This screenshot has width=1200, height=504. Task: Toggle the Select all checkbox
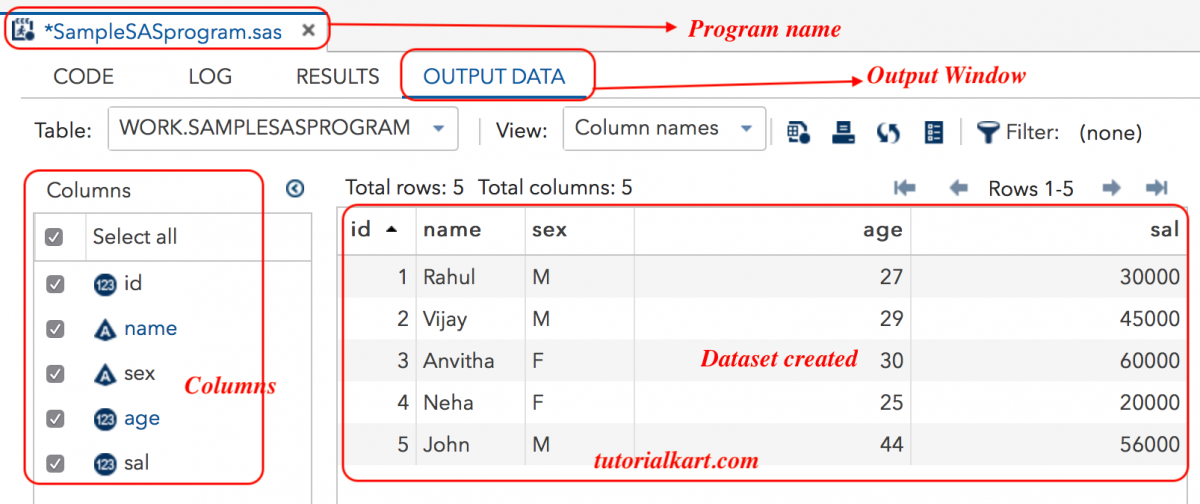[x=55, y=237]
